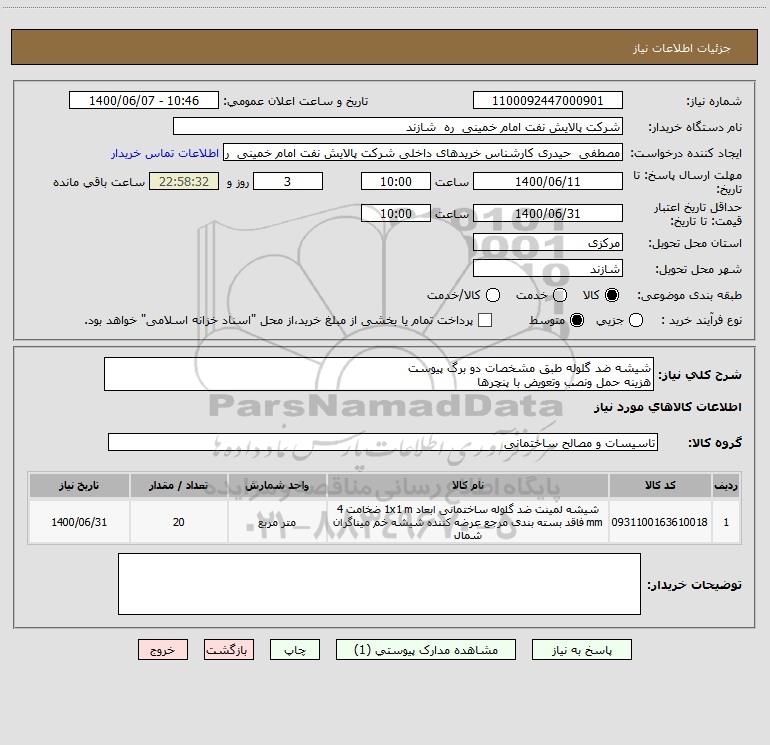Click the remaining days field showing 3
This screenshot has width=770, height=745.
288,181
